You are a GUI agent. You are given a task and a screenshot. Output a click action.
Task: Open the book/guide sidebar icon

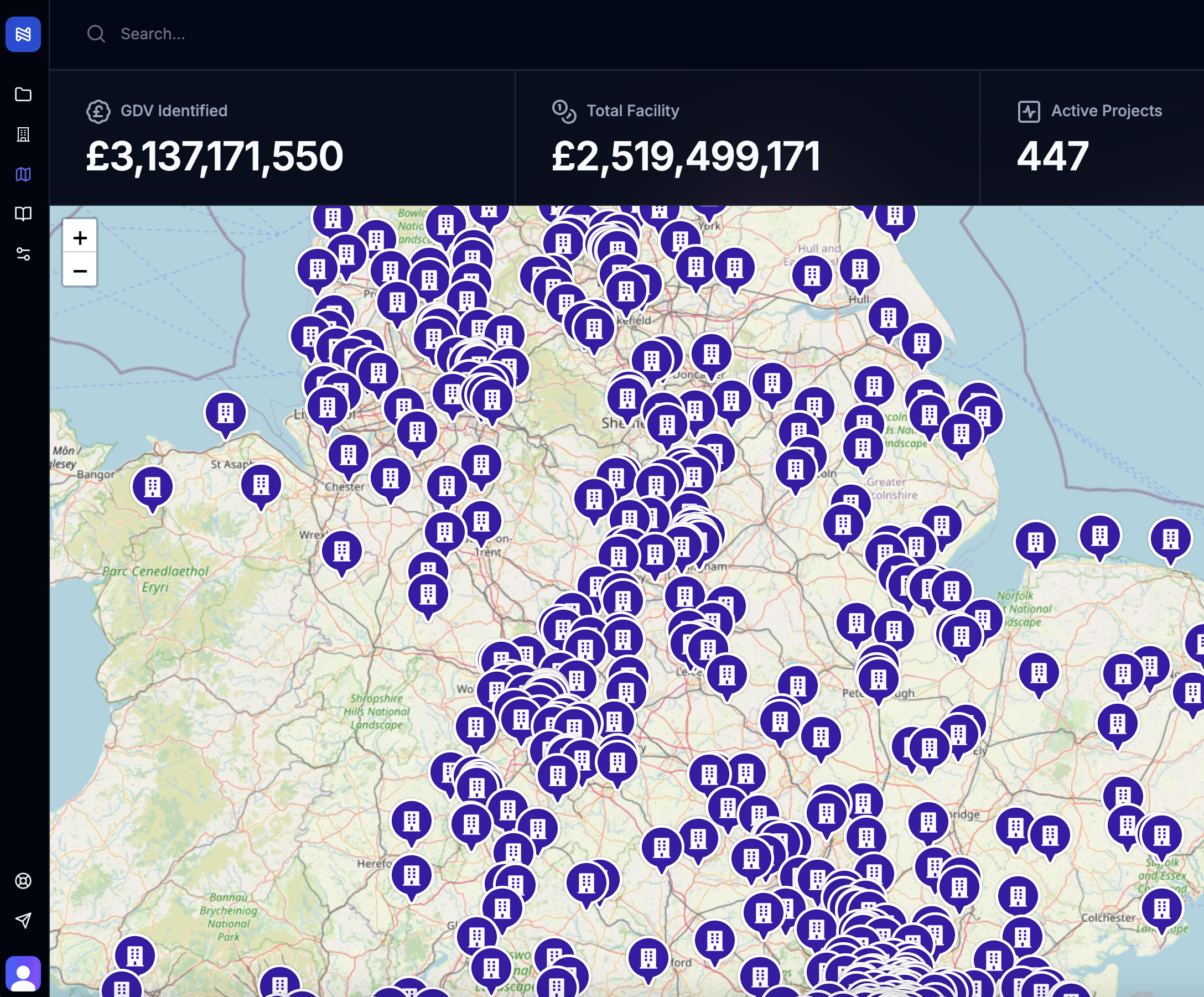click(23, 214)
